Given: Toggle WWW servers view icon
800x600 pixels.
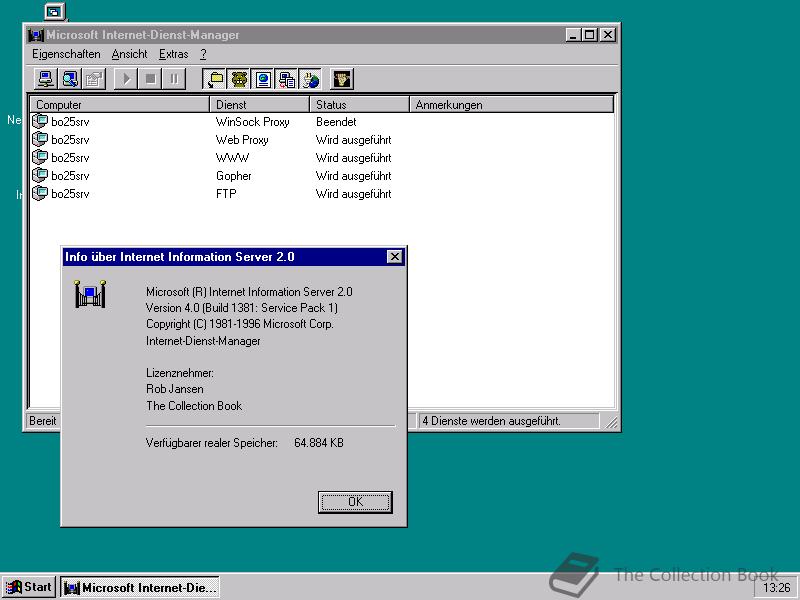Looking at the screenshot, I should tap(263, 79).
